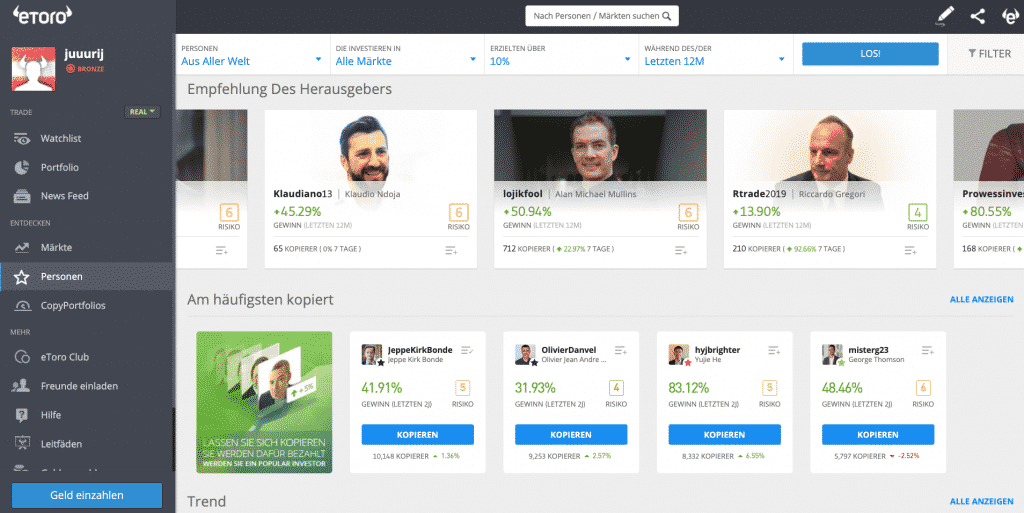
Task: Click the Märkte chart icon
Action: click(x=22, y=247)
